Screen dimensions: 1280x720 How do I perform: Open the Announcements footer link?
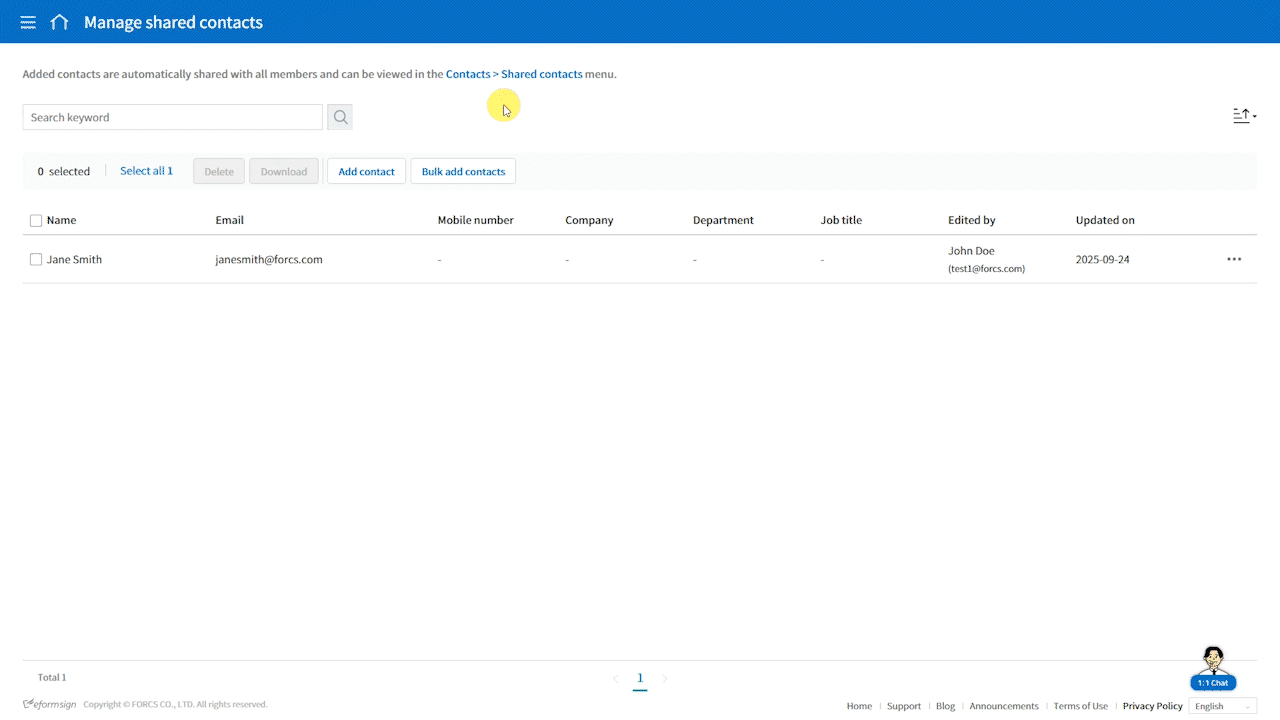pos(1003,706)
